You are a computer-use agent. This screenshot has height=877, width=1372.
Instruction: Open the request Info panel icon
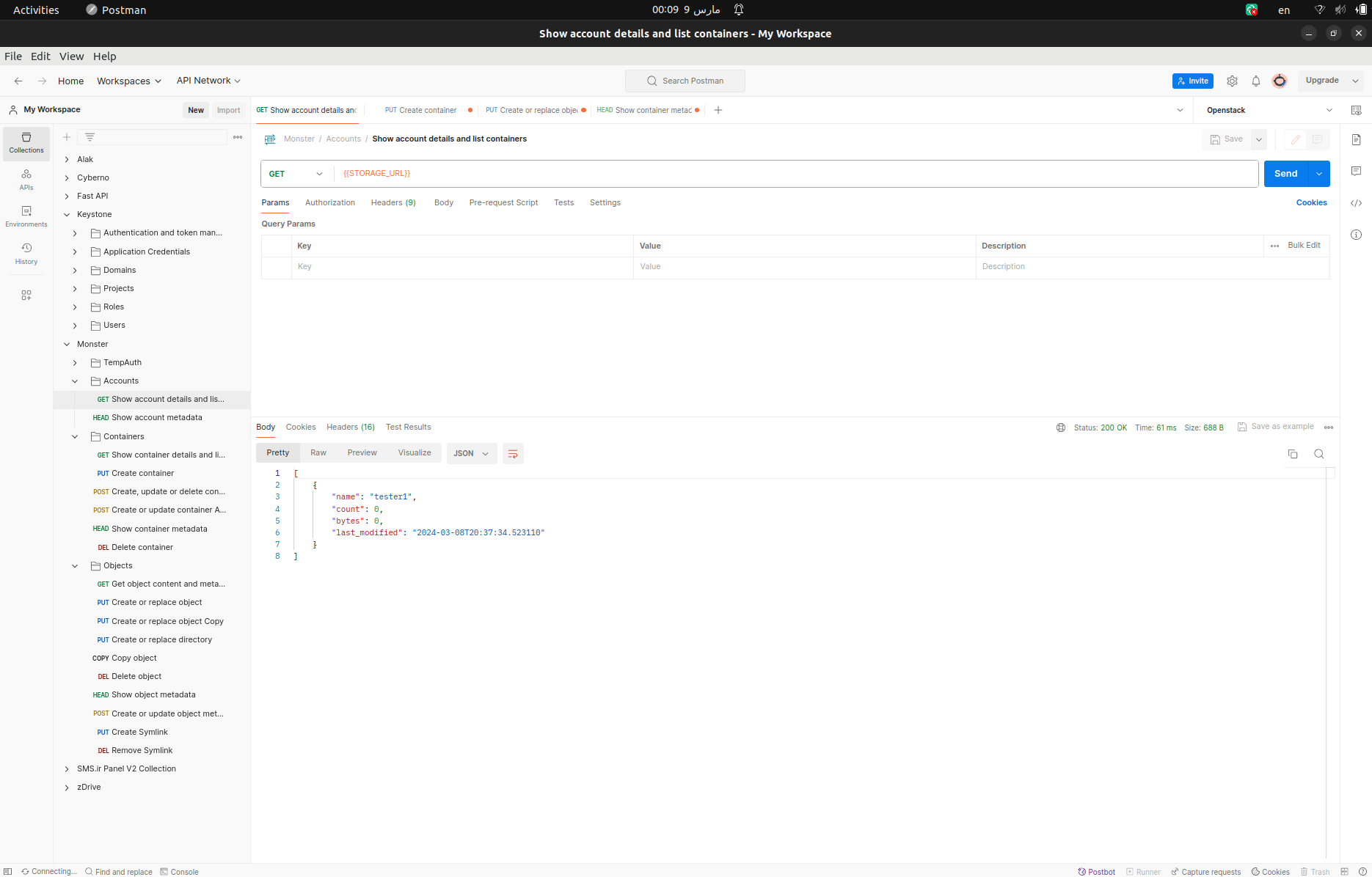(x=1356, y=235)
